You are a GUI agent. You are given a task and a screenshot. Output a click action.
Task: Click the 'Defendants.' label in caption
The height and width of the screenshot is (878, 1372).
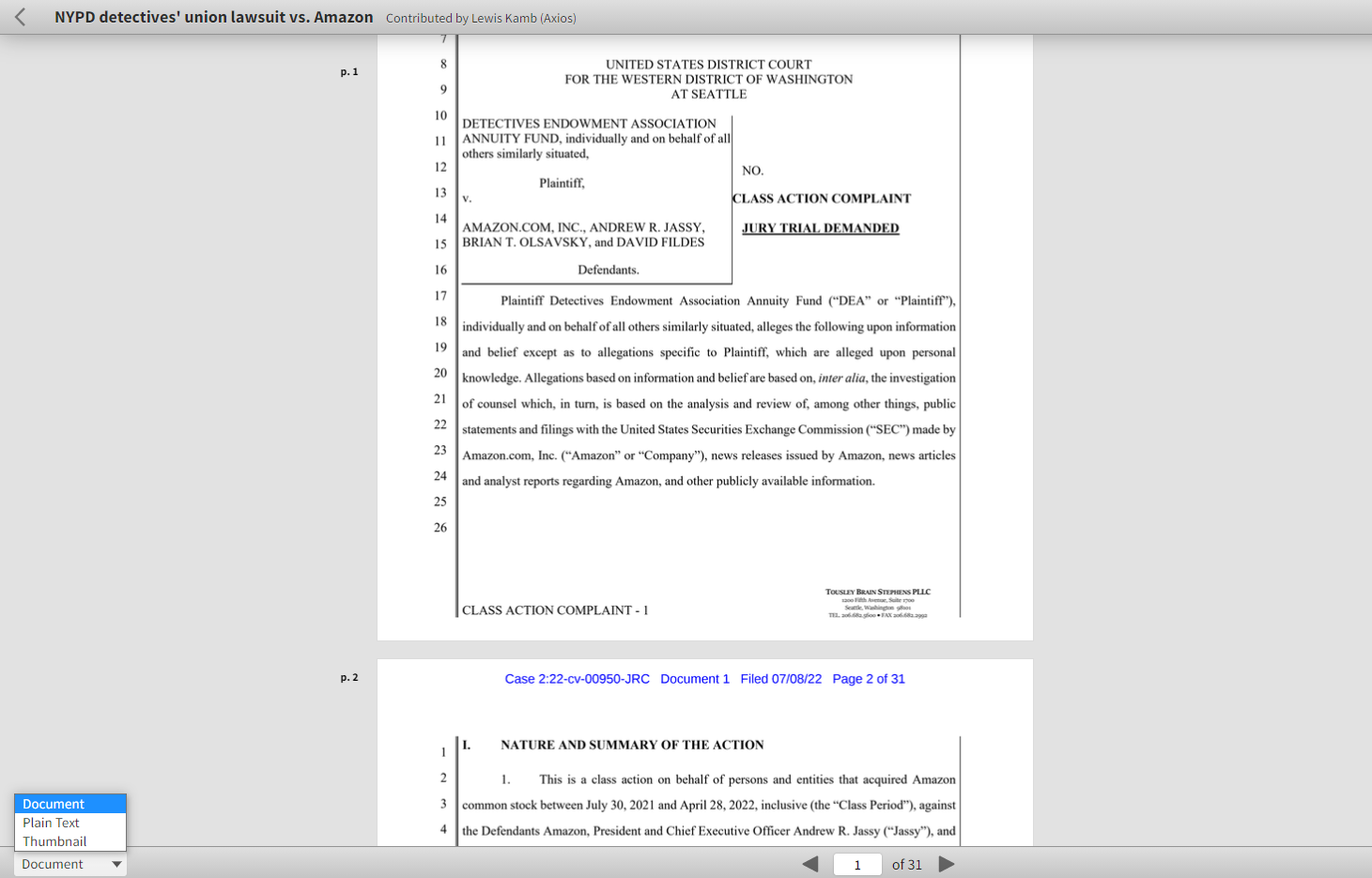[609, 270]
